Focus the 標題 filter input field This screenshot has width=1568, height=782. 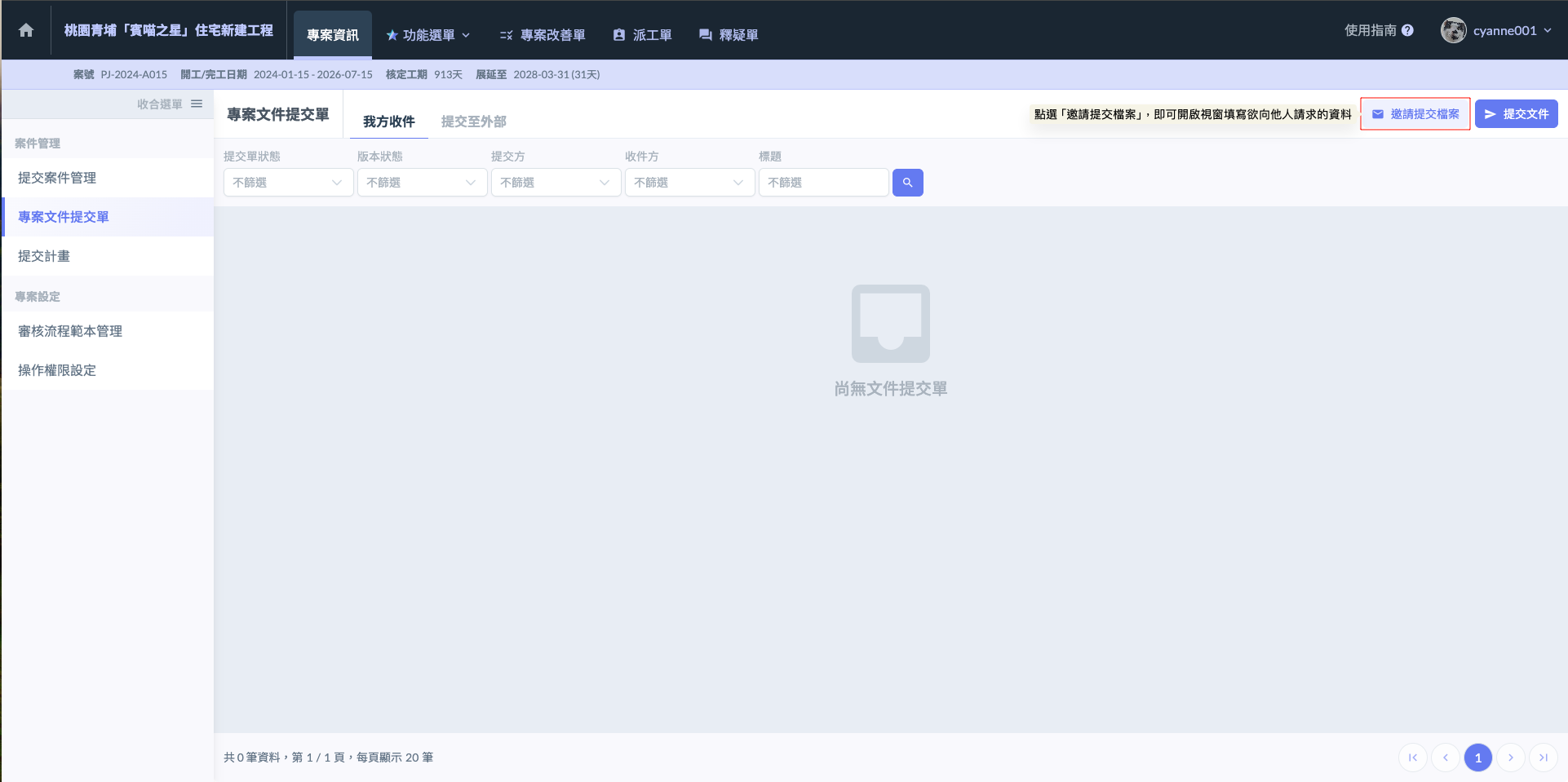click(x=824, y=183)
